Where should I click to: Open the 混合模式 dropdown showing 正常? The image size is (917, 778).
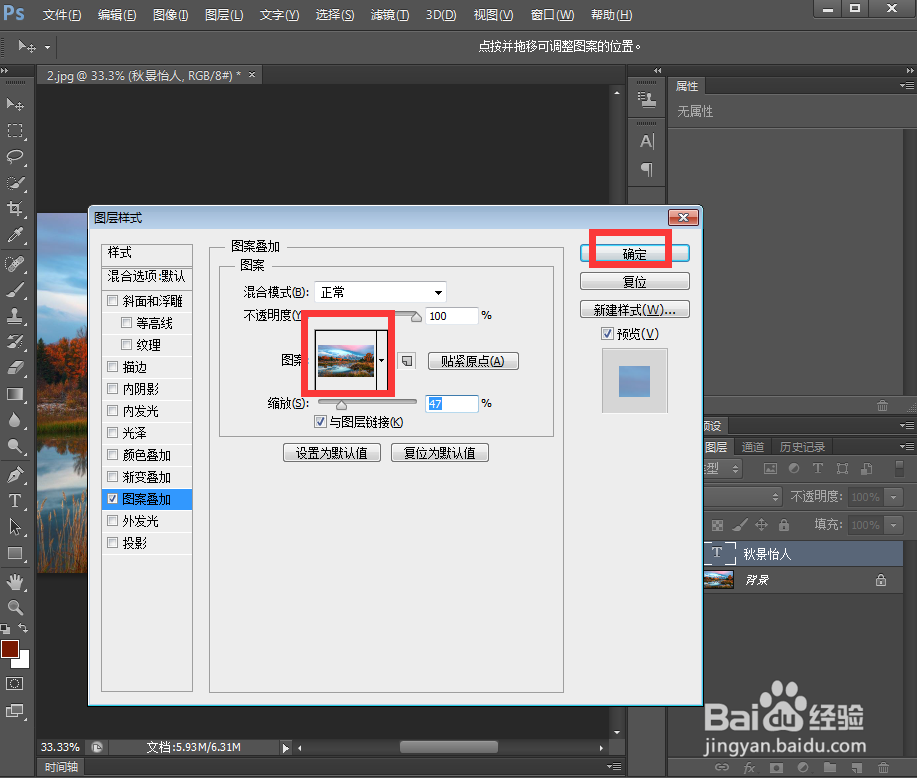(380, 292)
